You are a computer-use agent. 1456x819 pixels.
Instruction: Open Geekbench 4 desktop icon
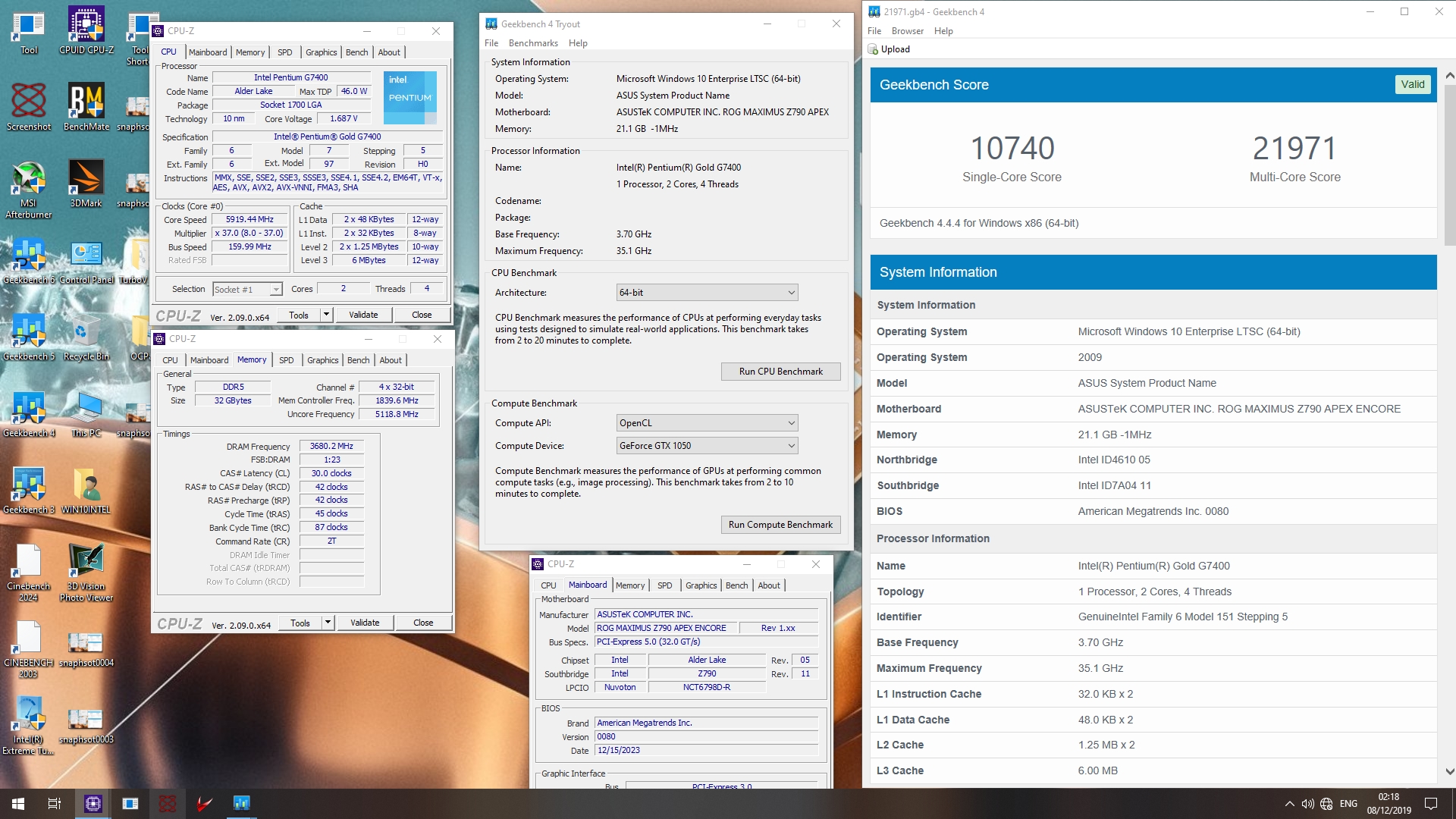click(x=29, y=414)
